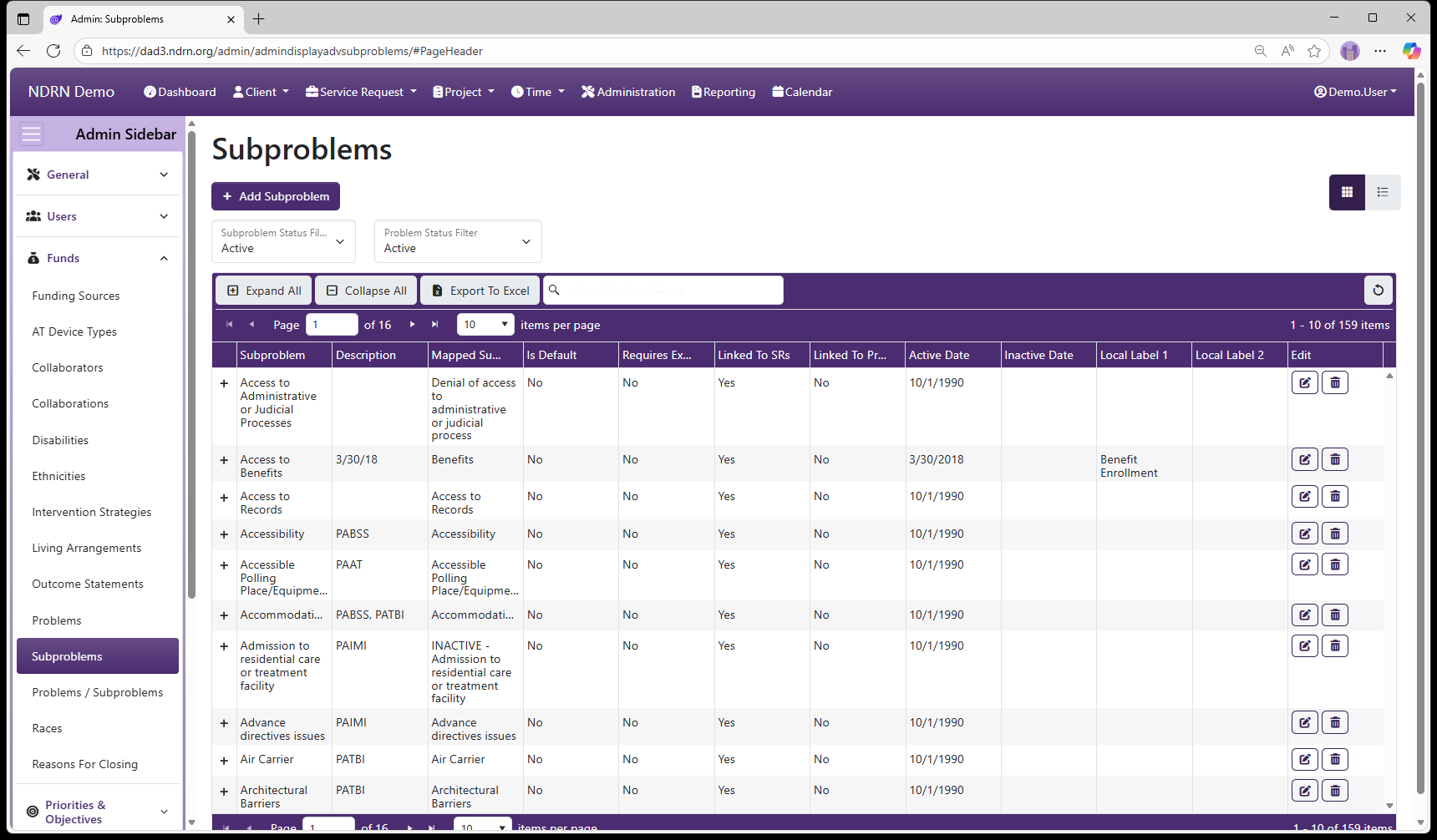Viewport: 1437px width, 840px height.
Task: Click Collapse All button
Action: [366, 290]
